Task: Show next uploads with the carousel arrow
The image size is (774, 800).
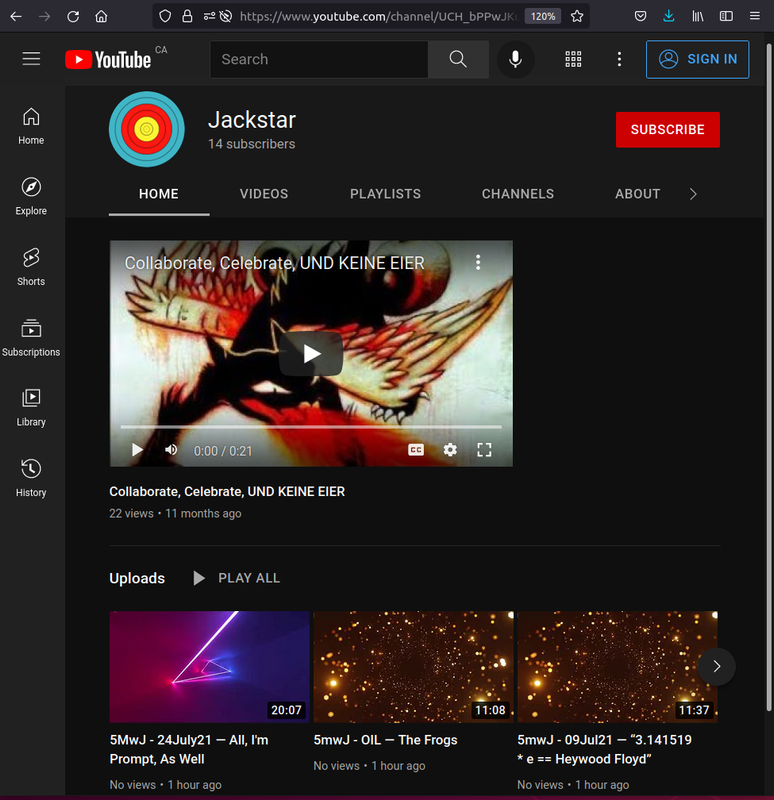Action: tap(716, 666)
